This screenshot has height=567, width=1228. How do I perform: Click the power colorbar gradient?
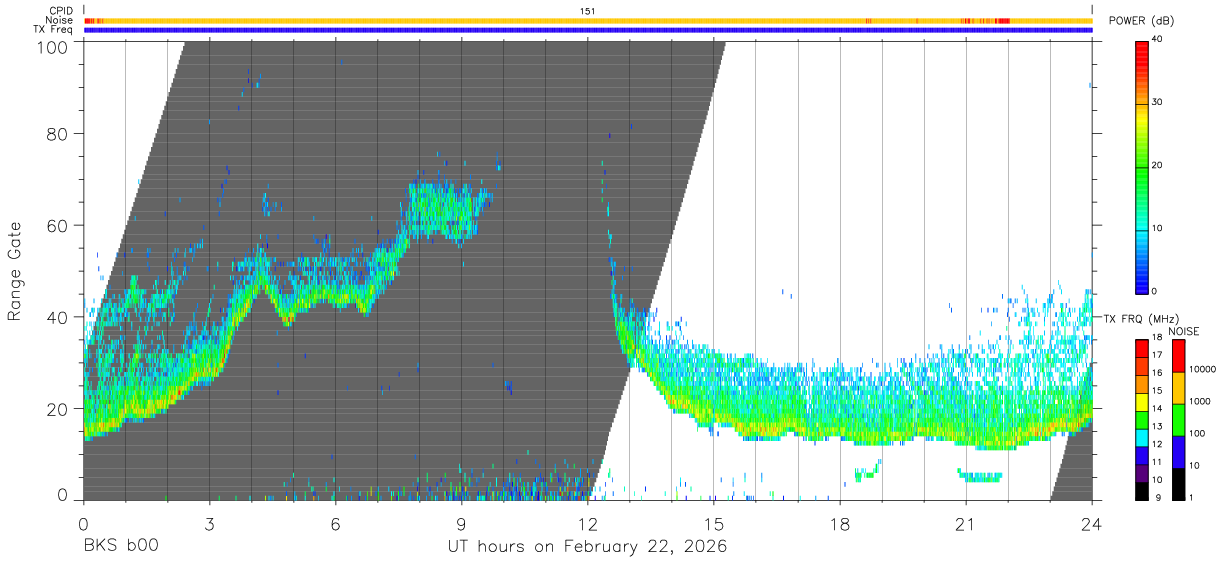[1141, 166]
